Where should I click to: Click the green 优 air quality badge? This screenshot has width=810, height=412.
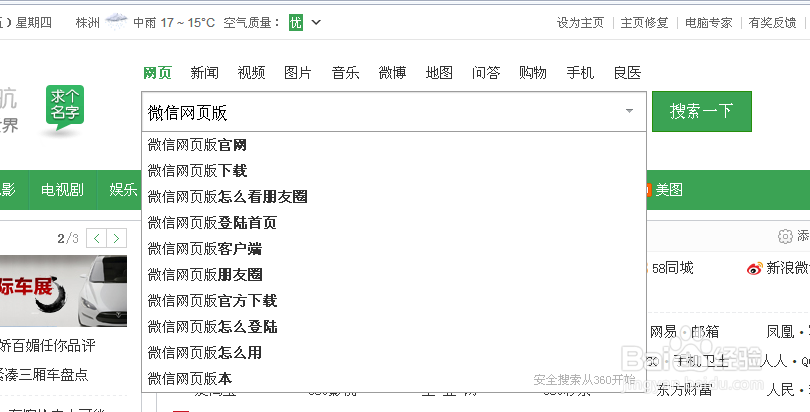point(295,23)
